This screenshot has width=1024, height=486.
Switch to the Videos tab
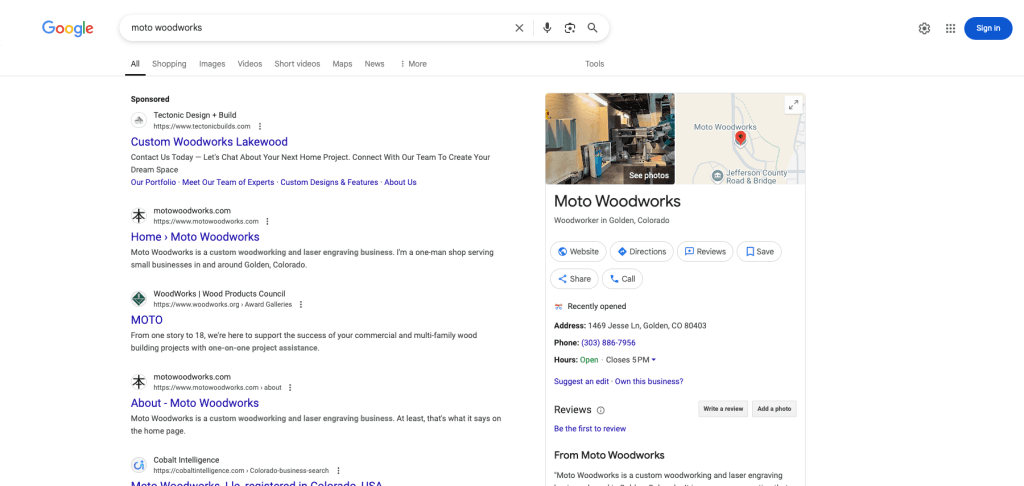(250, 64)
